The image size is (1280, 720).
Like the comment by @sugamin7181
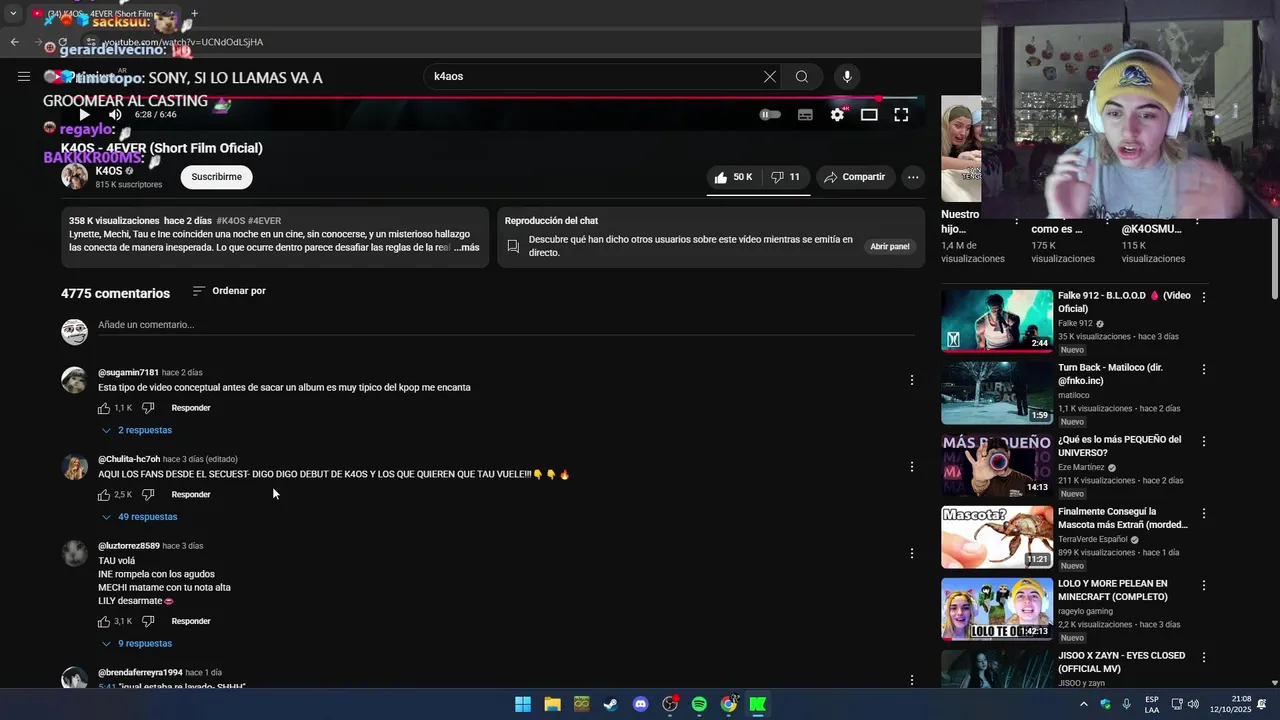[104, 408]
